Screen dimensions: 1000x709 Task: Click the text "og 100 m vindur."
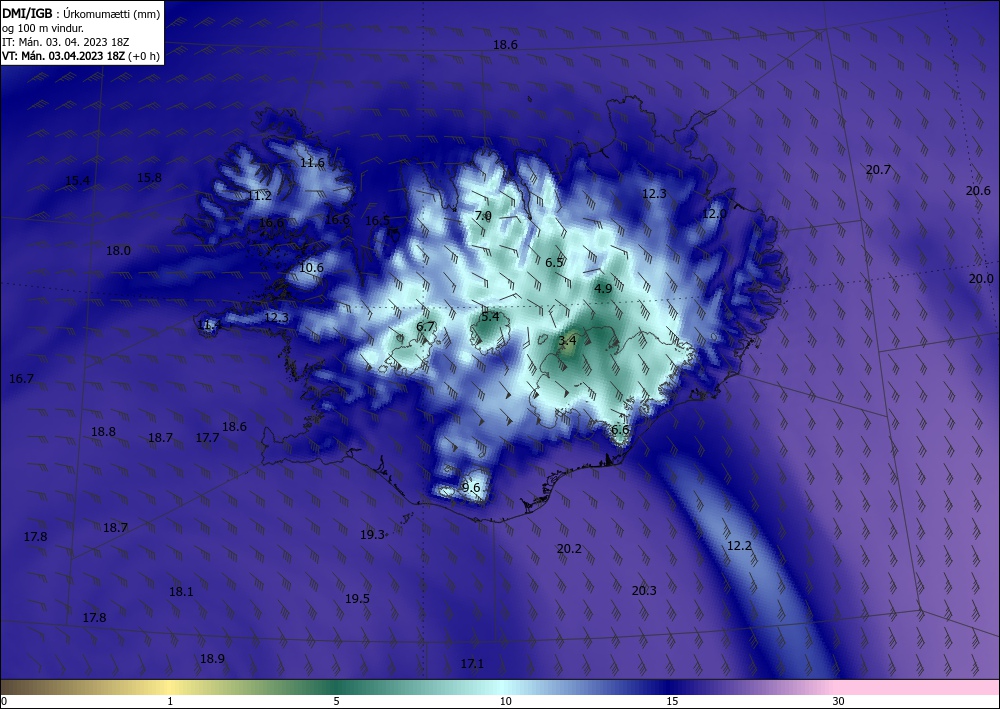[43, 29]
